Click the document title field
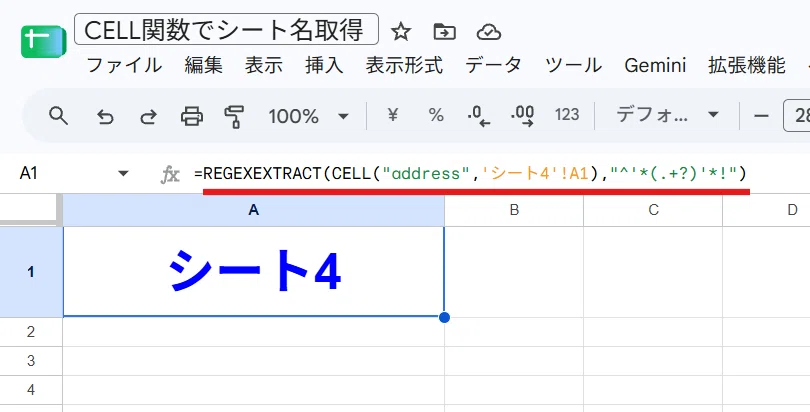This screenshot has width=810, height=412. tap(226, 29)
